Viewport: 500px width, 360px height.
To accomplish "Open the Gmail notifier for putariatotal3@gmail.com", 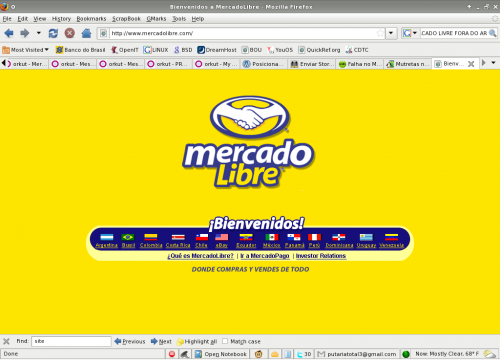I will pyautogui.click(x=357, y=354).
